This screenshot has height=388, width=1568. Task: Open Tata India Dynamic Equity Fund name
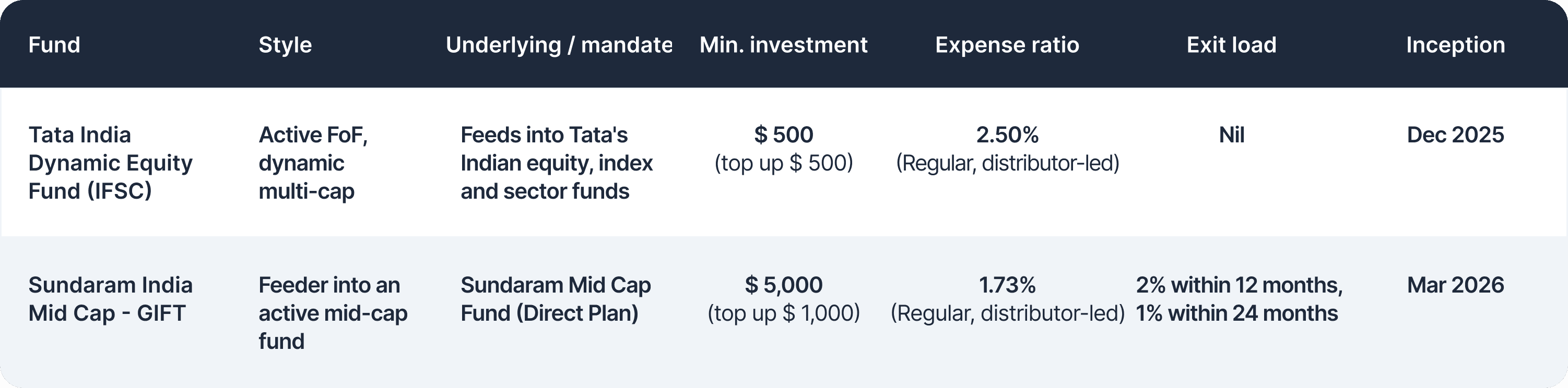click(110, 162)
